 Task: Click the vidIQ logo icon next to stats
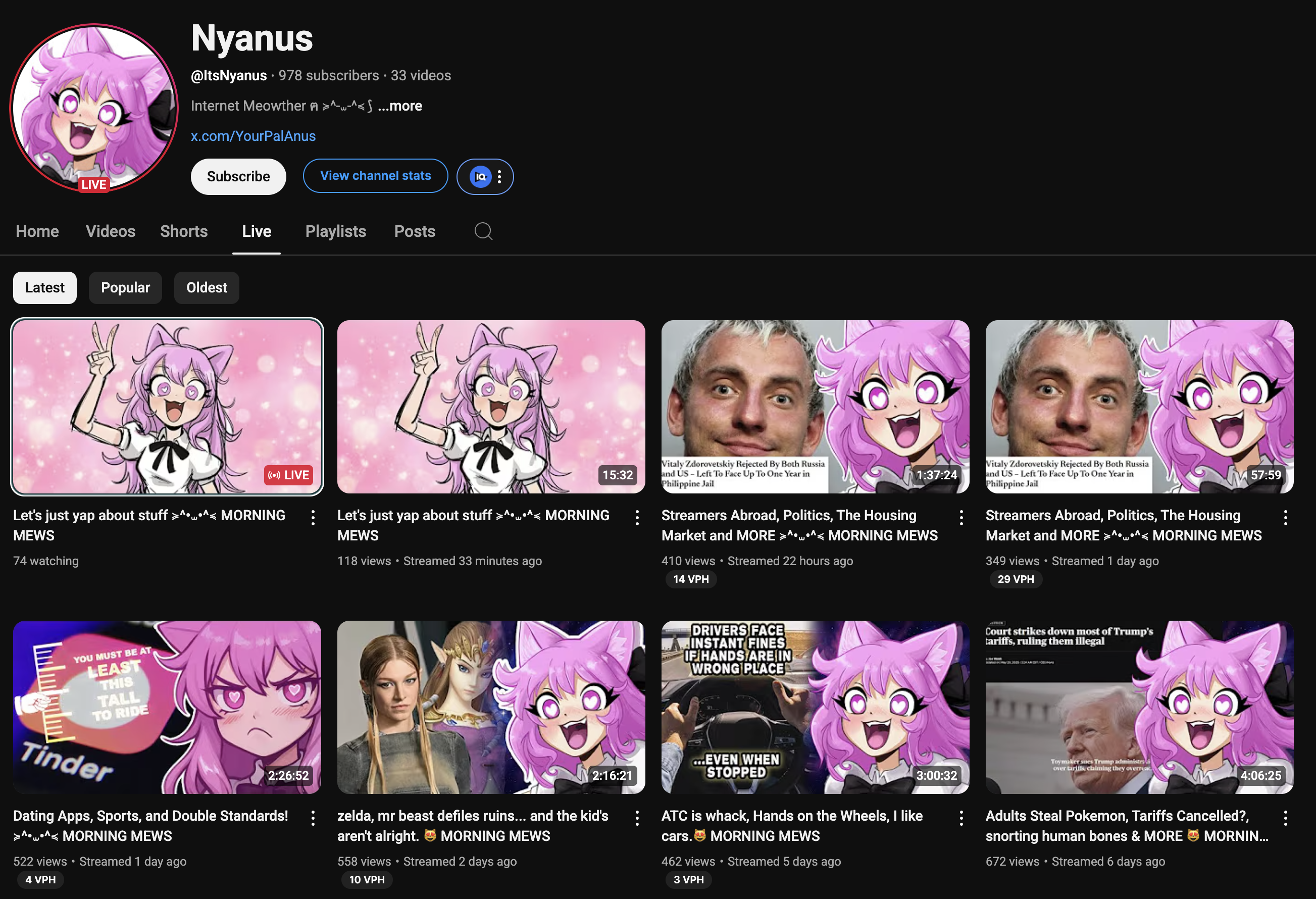[480, 177]
